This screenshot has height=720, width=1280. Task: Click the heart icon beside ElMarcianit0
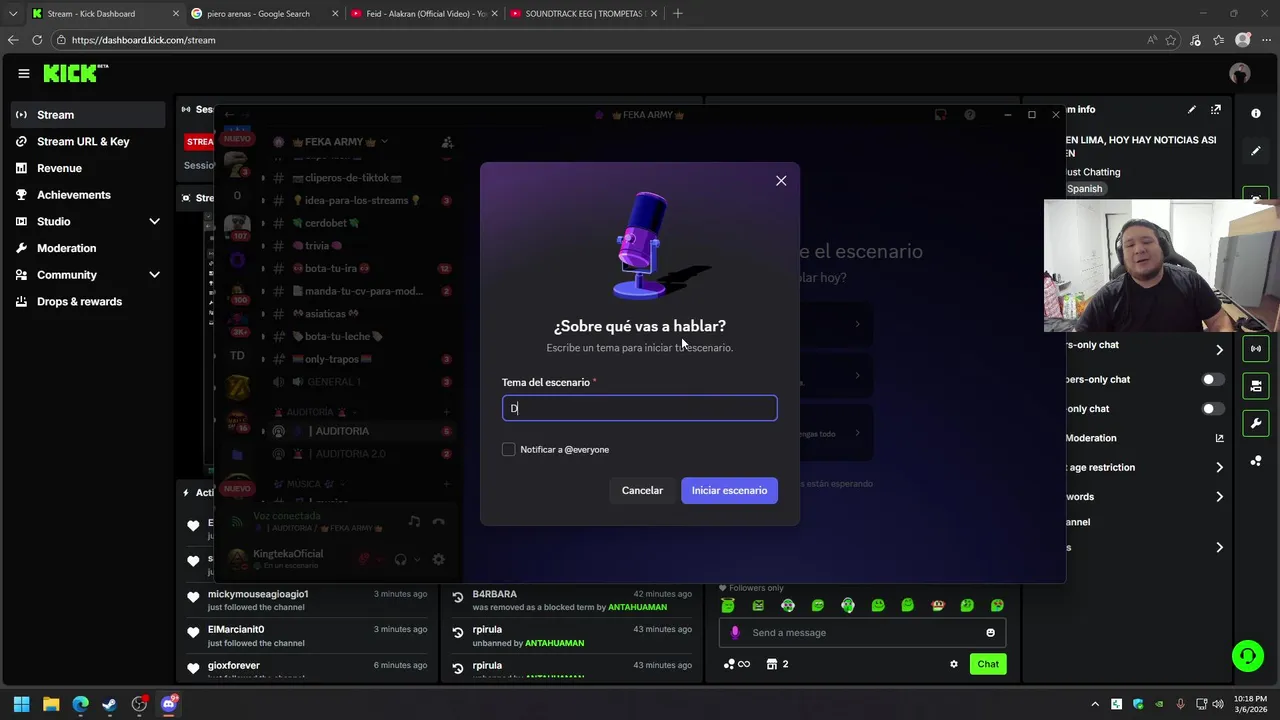coord(193,633)
